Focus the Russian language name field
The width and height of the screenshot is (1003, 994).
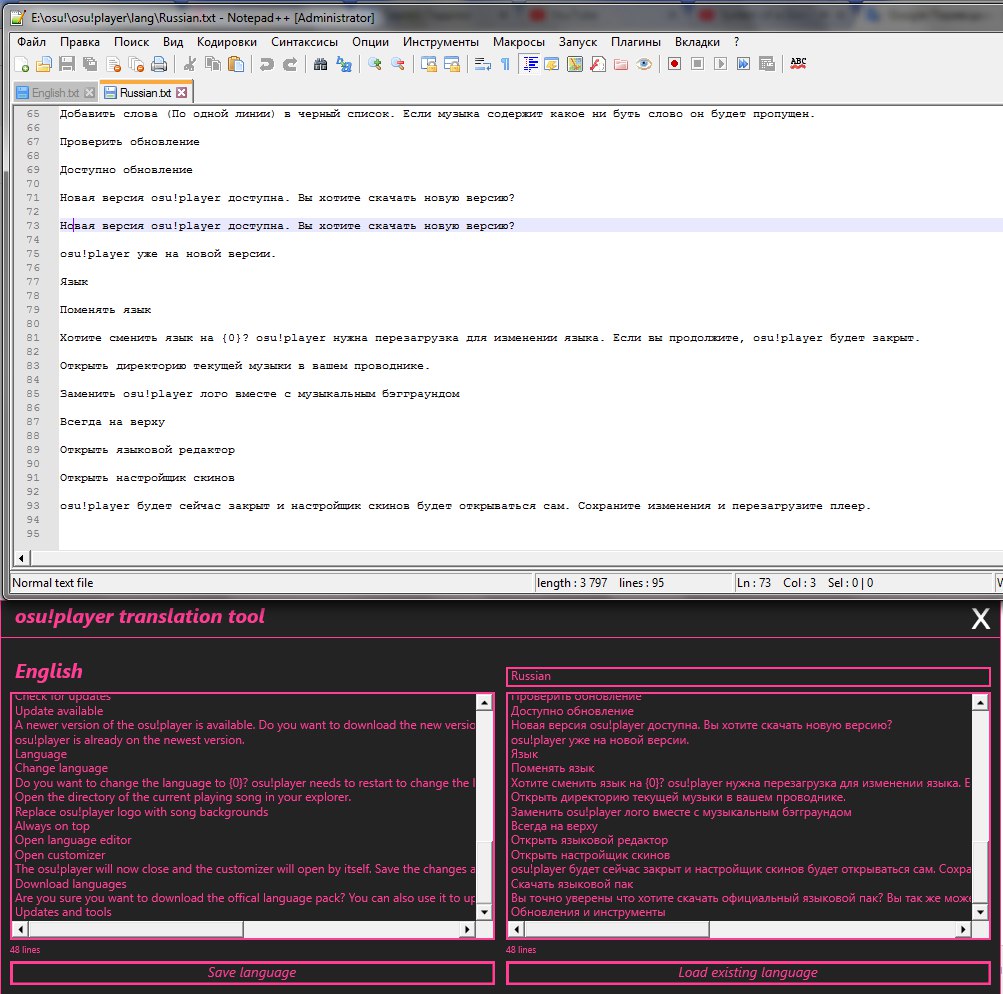point(748,676)
